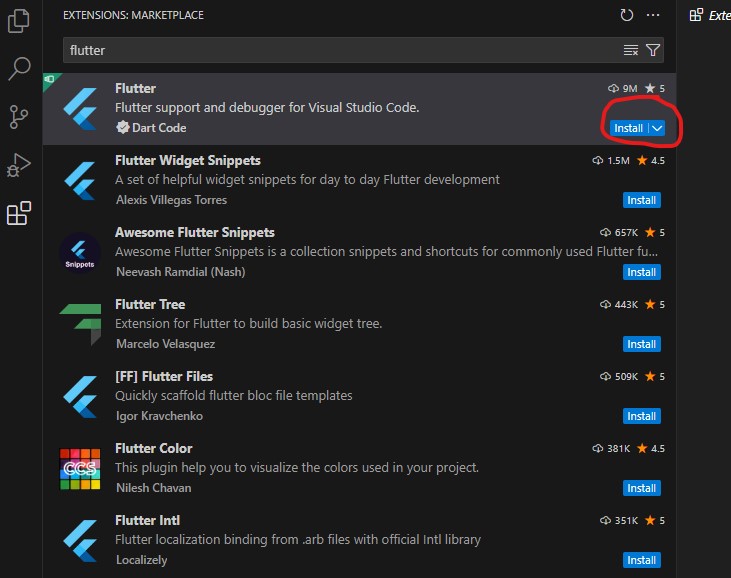Click publisher Localizely
The image size is (731, 578).
pyautogui.click(x=142, y=560)
